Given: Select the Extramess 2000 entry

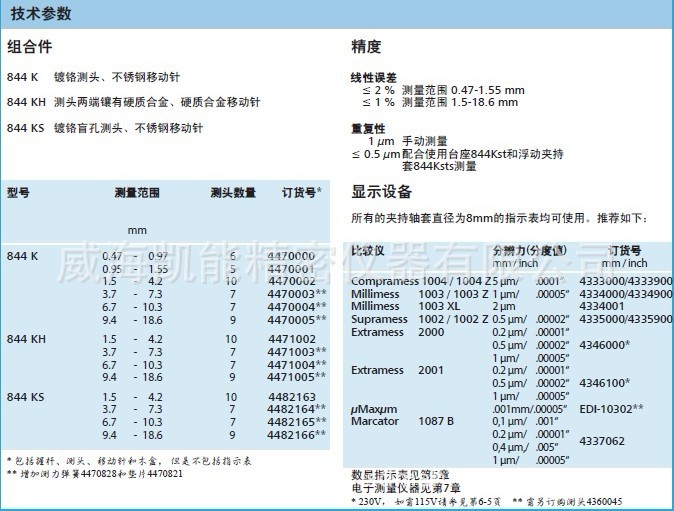Looking at the screenshot, I should coord(398,332).
